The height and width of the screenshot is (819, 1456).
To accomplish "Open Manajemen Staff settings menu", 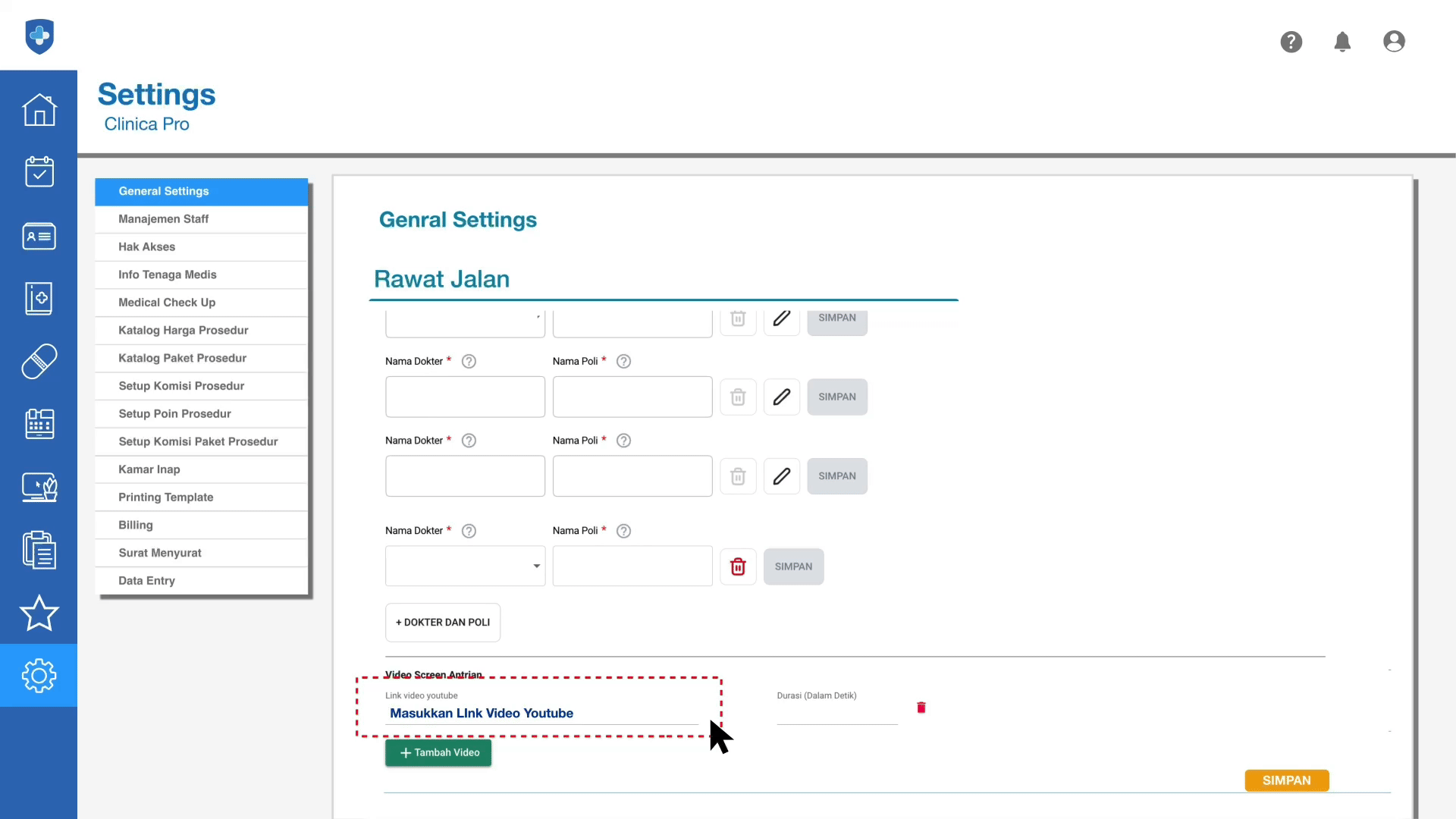I will (x=163, y=219).
